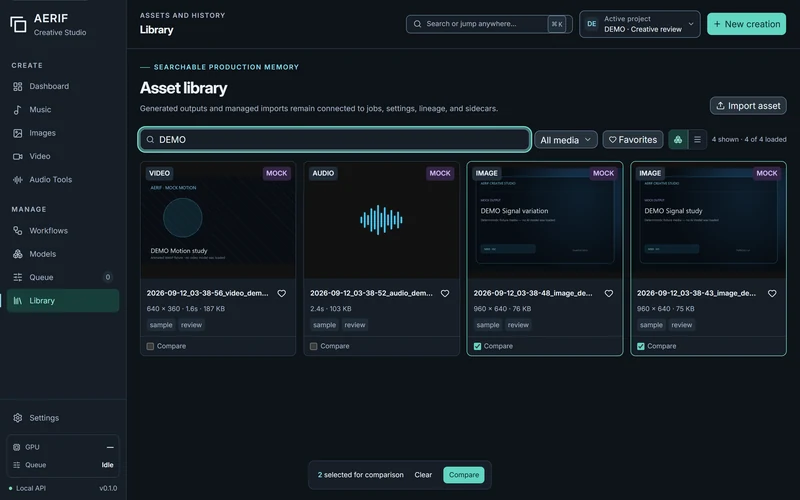
Task: Click Compare in the selection bar
Action: 464,475
